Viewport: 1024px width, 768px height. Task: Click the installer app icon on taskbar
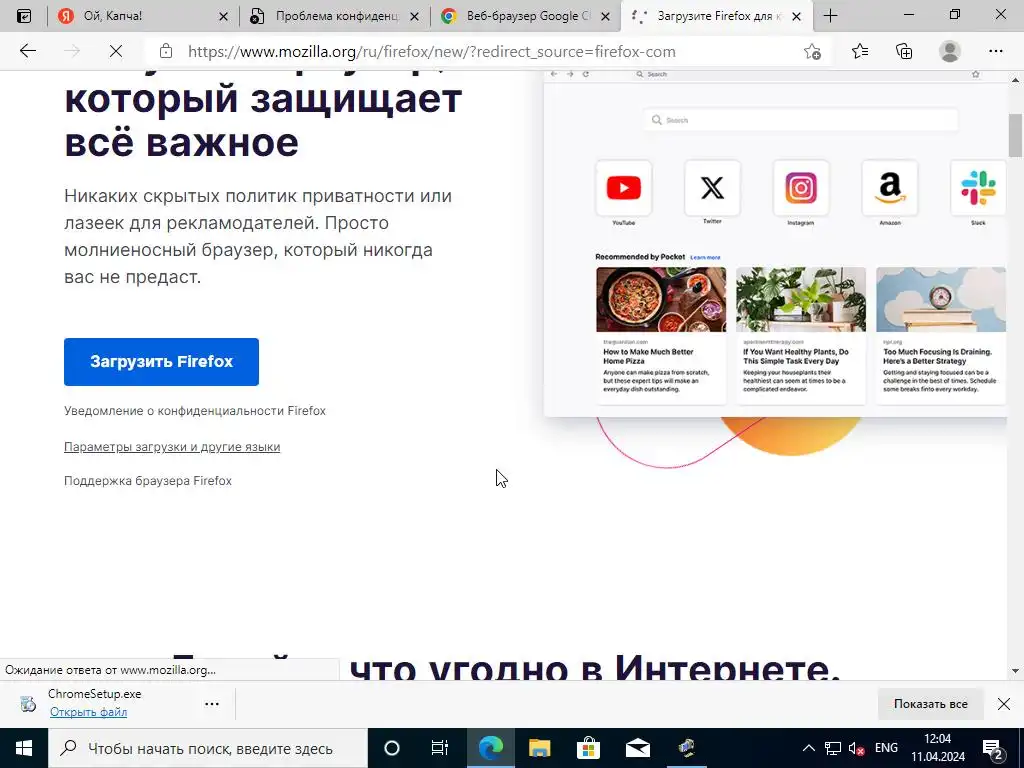click(686, 748)
